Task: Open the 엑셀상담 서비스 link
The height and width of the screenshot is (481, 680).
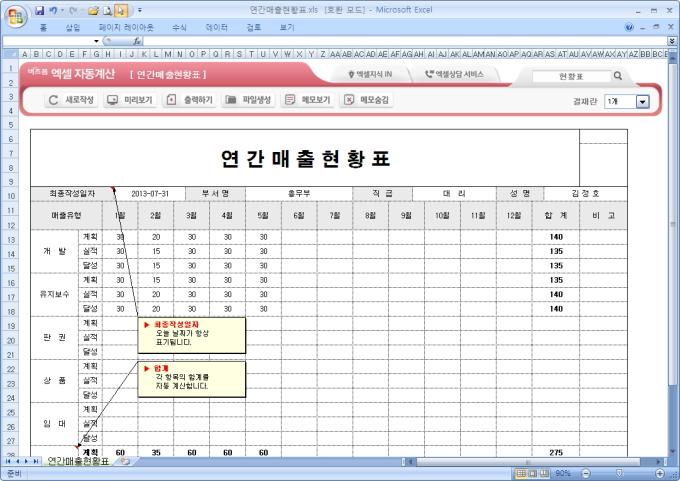Action: pos(454,74)
